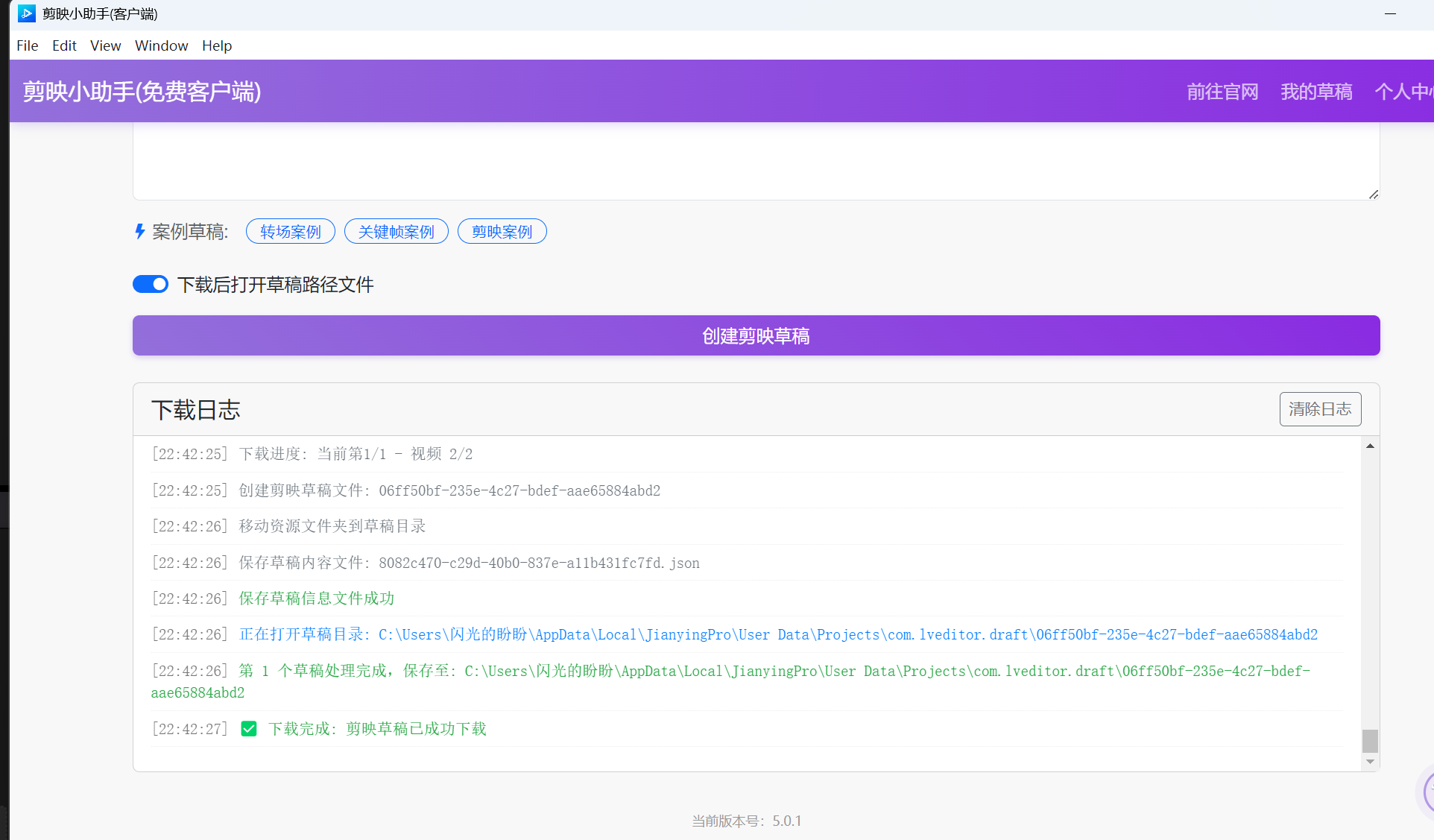
Task: Open the Window menu
Action: 161,45
